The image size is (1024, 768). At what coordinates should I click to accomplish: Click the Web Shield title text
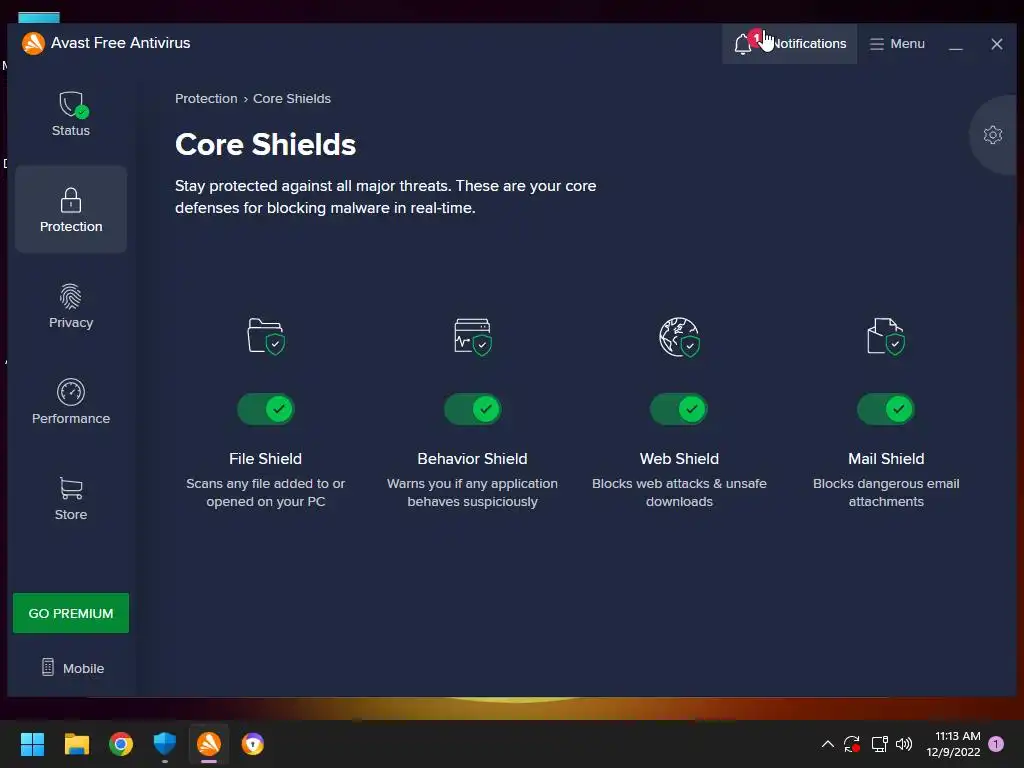tap(679, 459)
